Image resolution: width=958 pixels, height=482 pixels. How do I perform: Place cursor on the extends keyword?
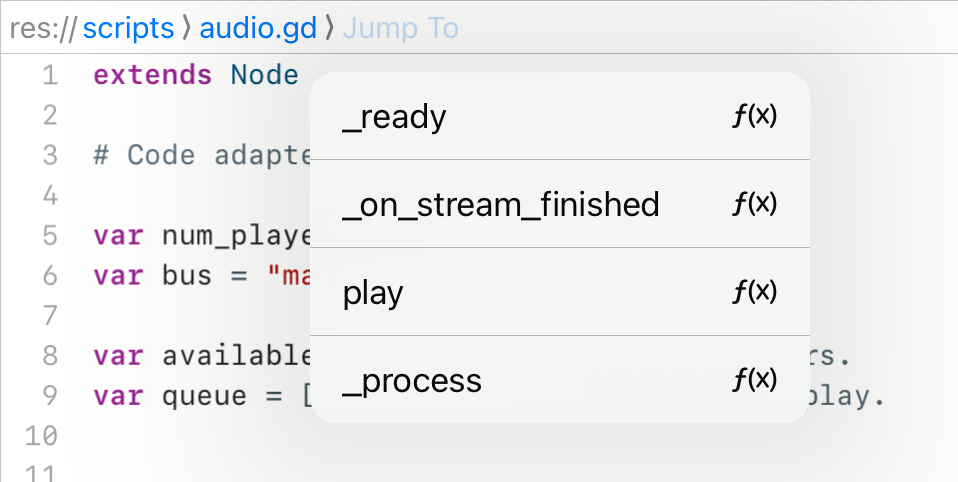tap(152, 75)
